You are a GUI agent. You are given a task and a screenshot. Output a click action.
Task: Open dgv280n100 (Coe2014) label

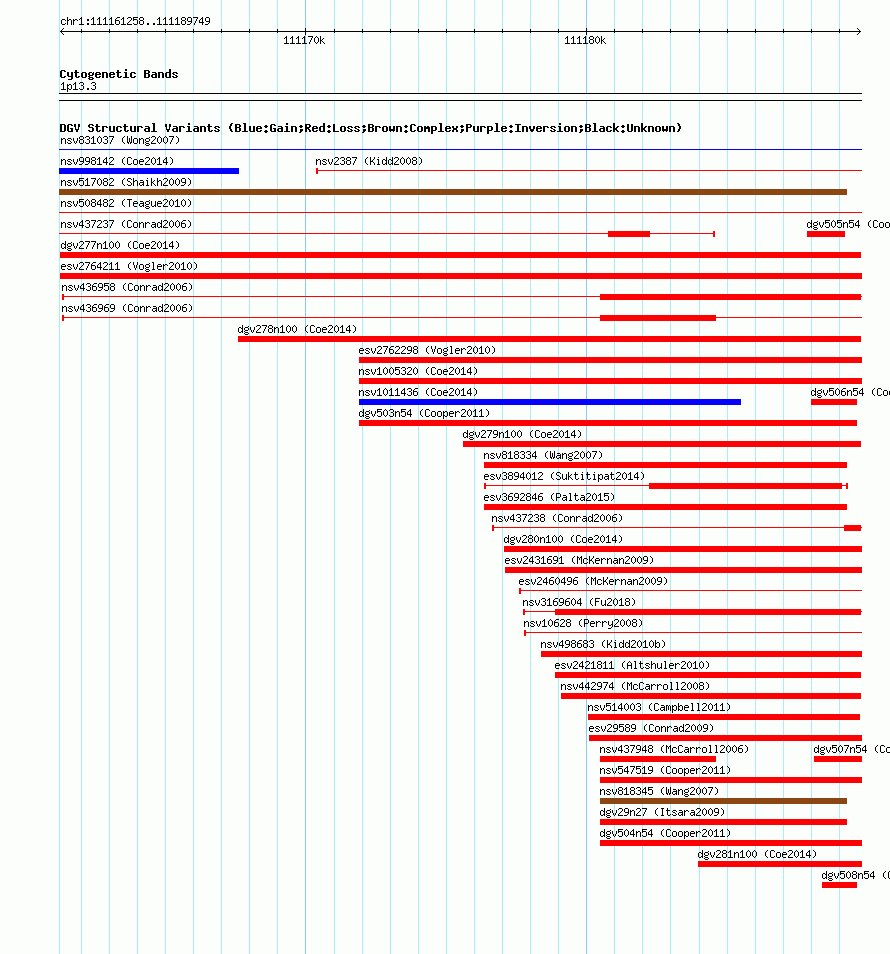click(x=563, y=539)
